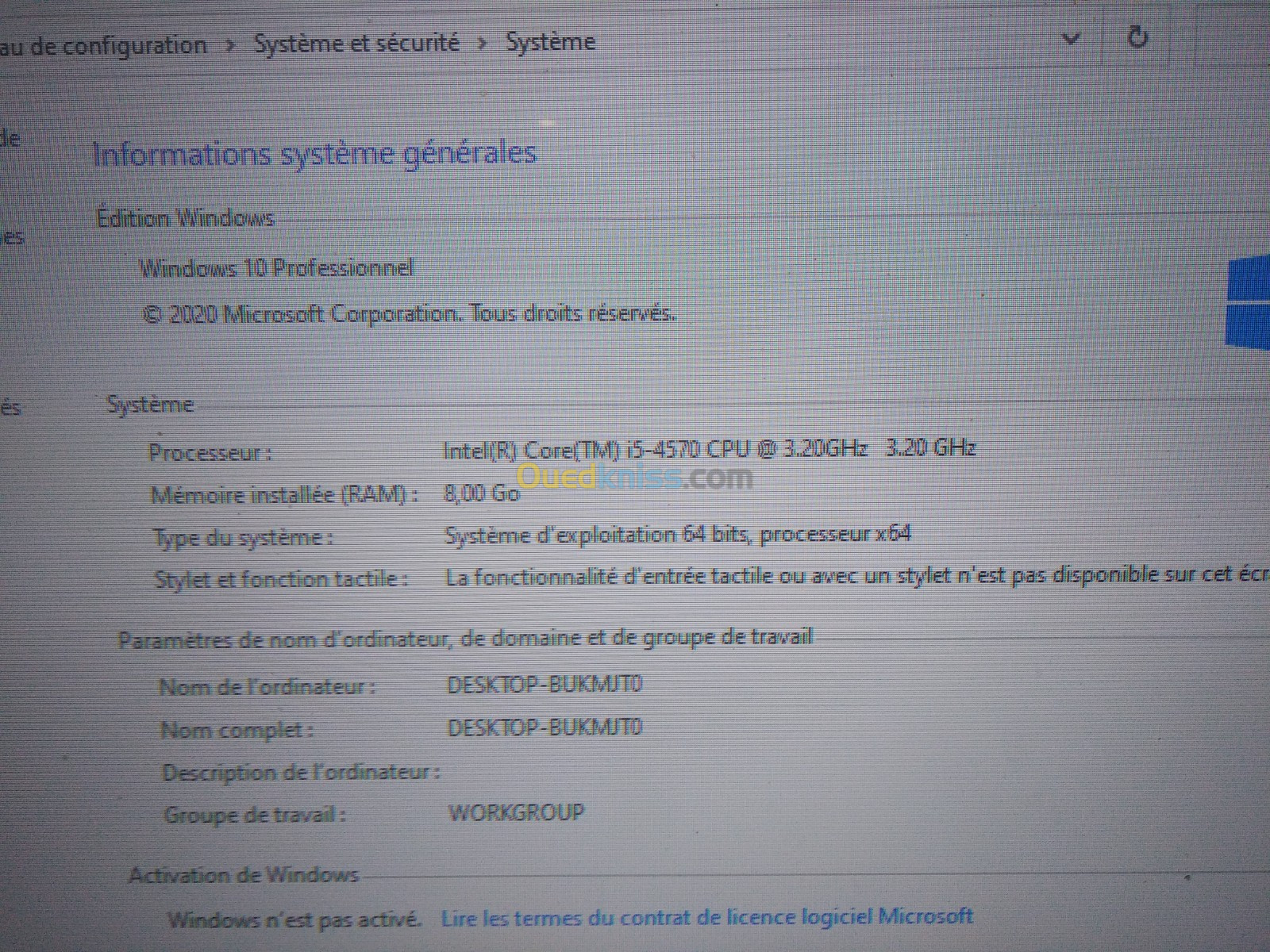Select full name value beside Nom complet
The height and width of the screenshot is (952, 1270).
point(545,727)
